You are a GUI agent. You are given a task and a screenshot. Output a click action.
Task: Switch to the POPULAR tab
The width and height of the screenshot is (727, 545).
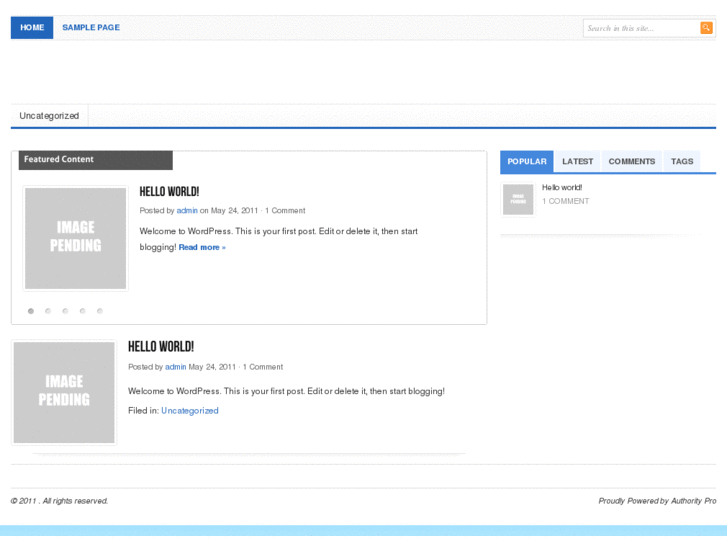tap(527, 161)
